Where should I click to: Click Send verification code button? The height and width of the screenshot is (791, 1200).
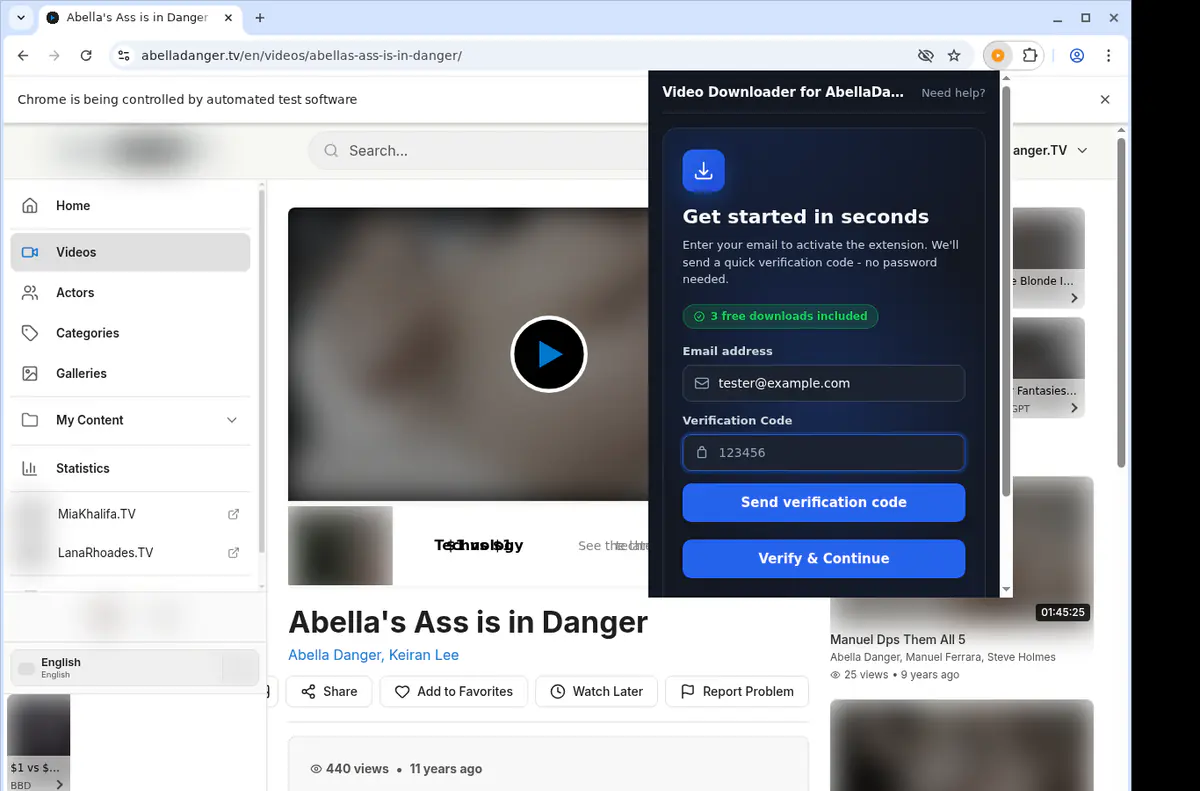coord(824,502)
